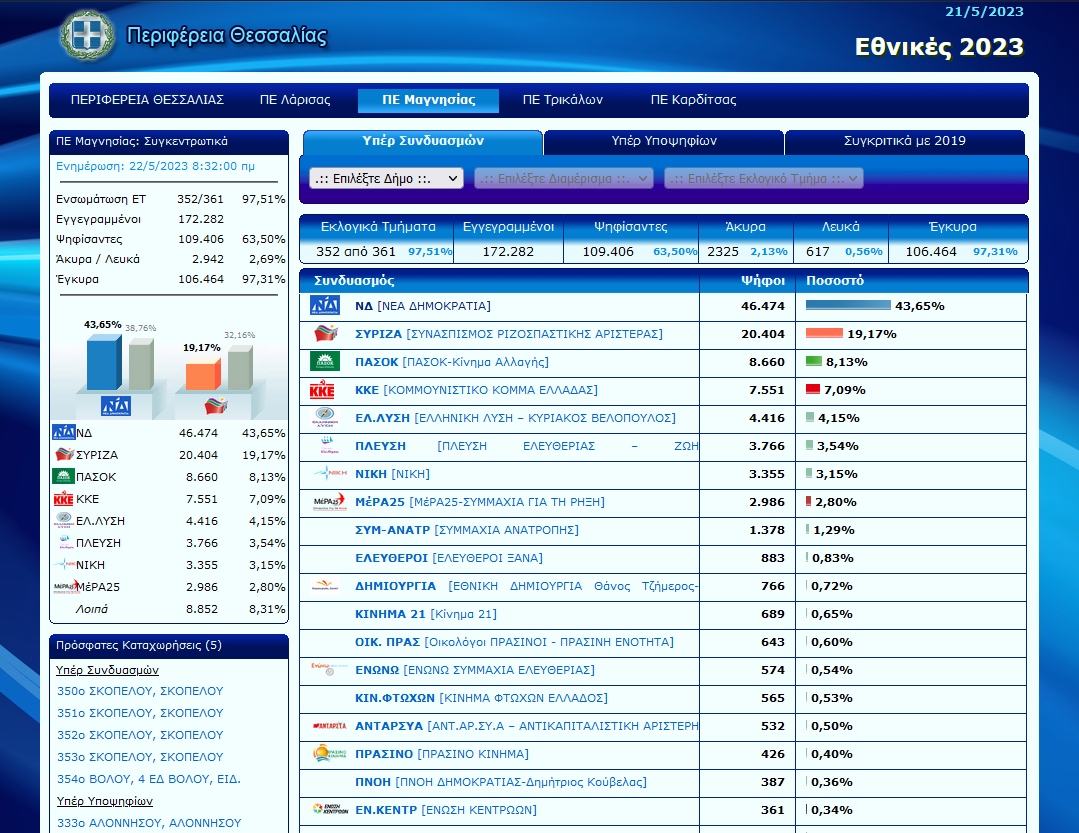This screenshot has width=1079, height=833.
Task: Click the 'Ψήφοι' column header
Action: (x=762, y=281)
